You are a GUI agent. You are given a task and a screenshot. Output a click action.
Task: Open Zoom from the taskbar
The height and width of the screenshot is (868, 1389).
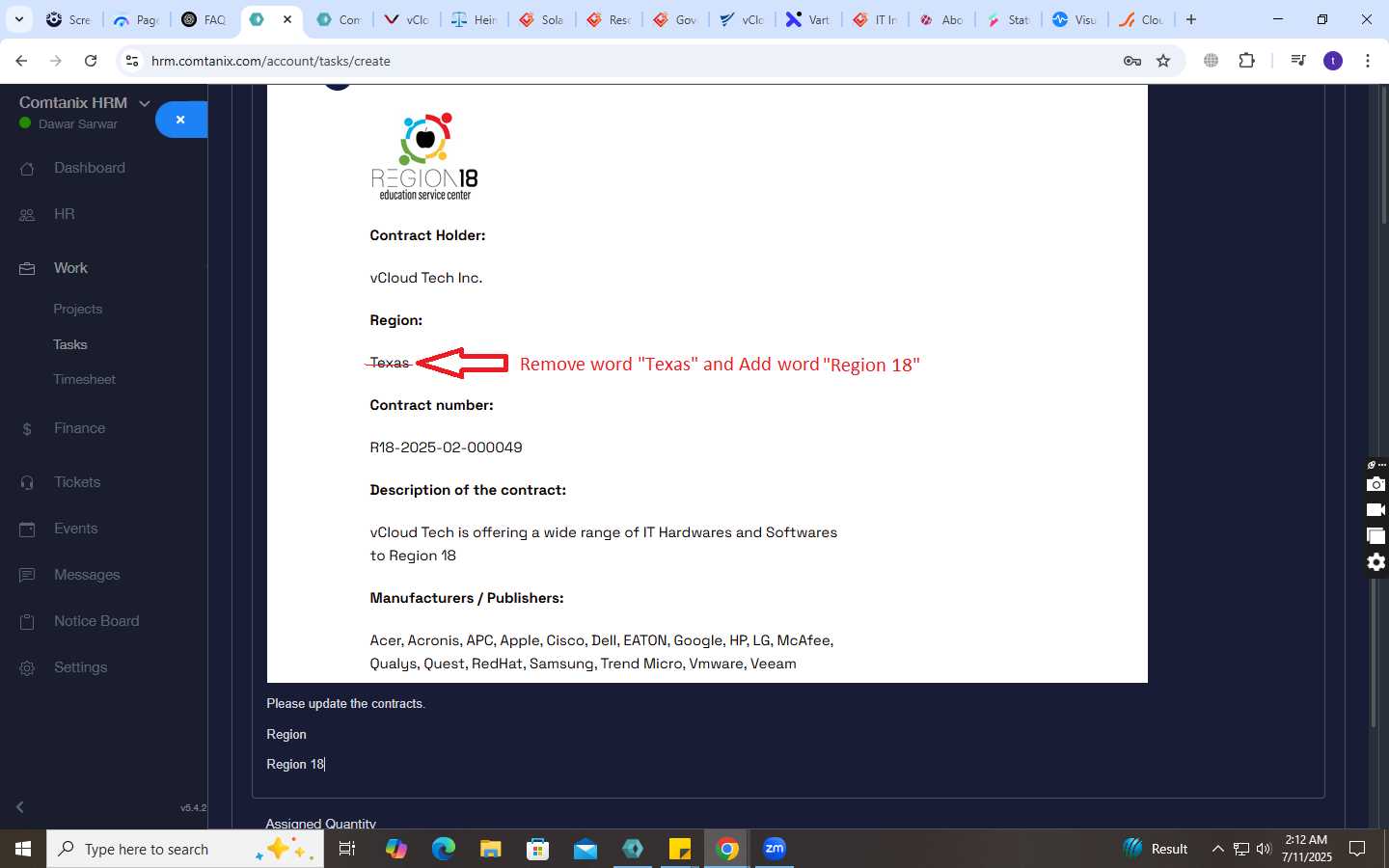(775, 849)
